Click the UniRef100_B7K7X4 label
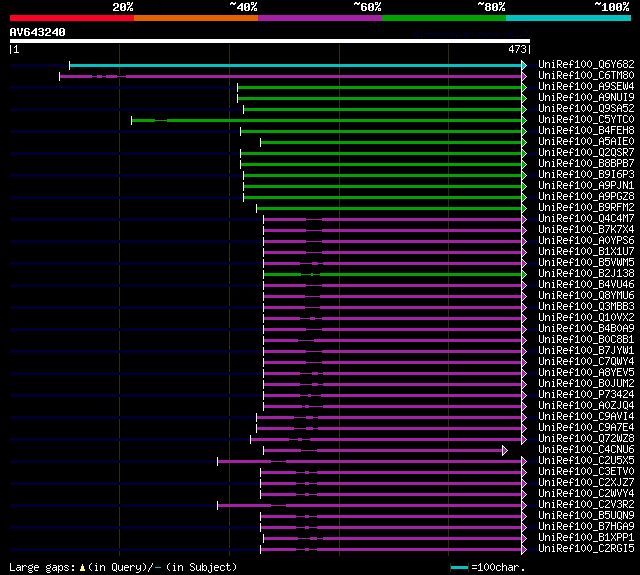The image size is (640, 575). [x=586, y=230]
